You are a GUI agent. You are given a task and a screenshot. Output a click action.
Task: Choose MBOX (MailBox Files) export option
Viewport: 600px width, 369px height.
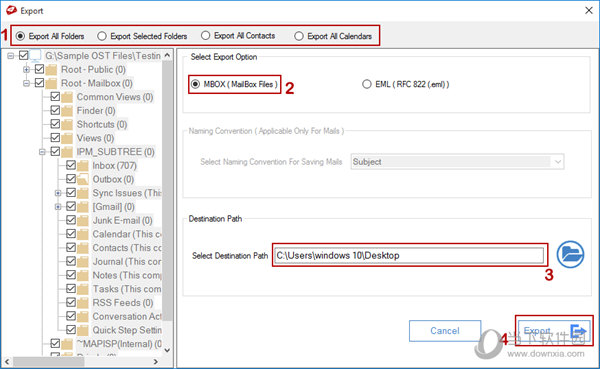pos(196,84)
